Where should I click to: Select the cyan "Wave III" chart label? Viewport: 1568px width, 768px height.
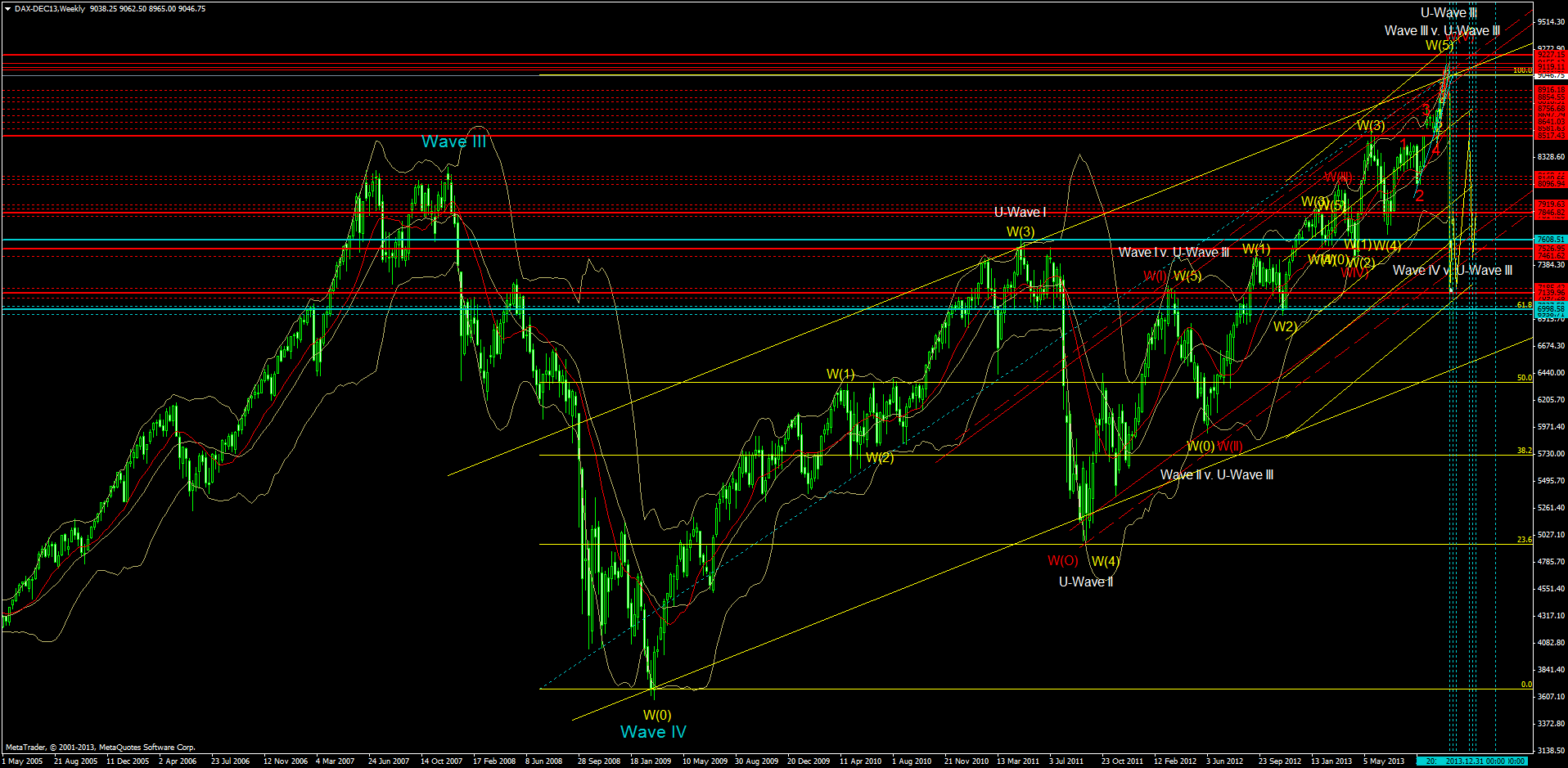pos(453,141)
